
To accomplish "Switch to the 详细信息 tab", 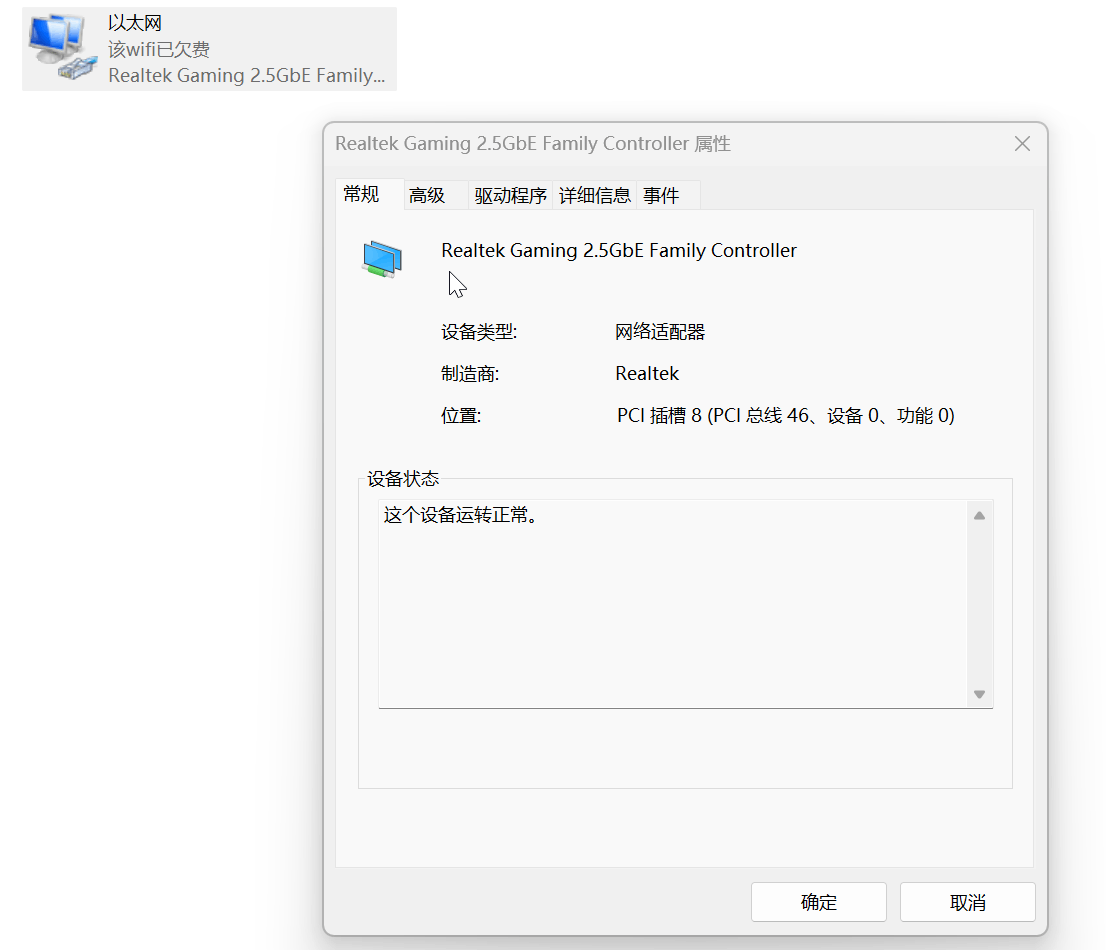I will [x=595, y=195].
